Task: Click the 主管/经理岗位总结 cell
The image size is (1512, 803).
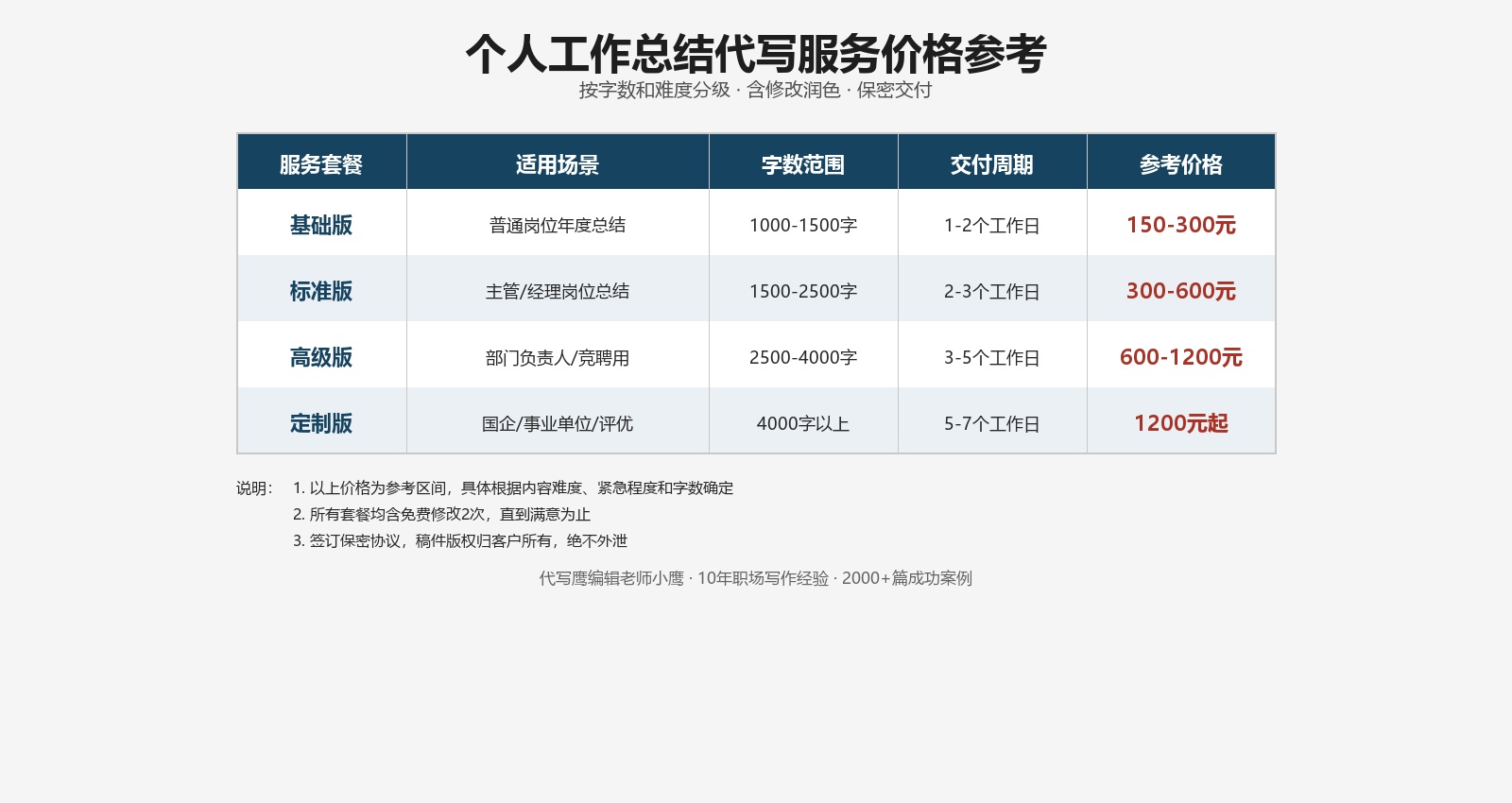Action: [558, 290]
